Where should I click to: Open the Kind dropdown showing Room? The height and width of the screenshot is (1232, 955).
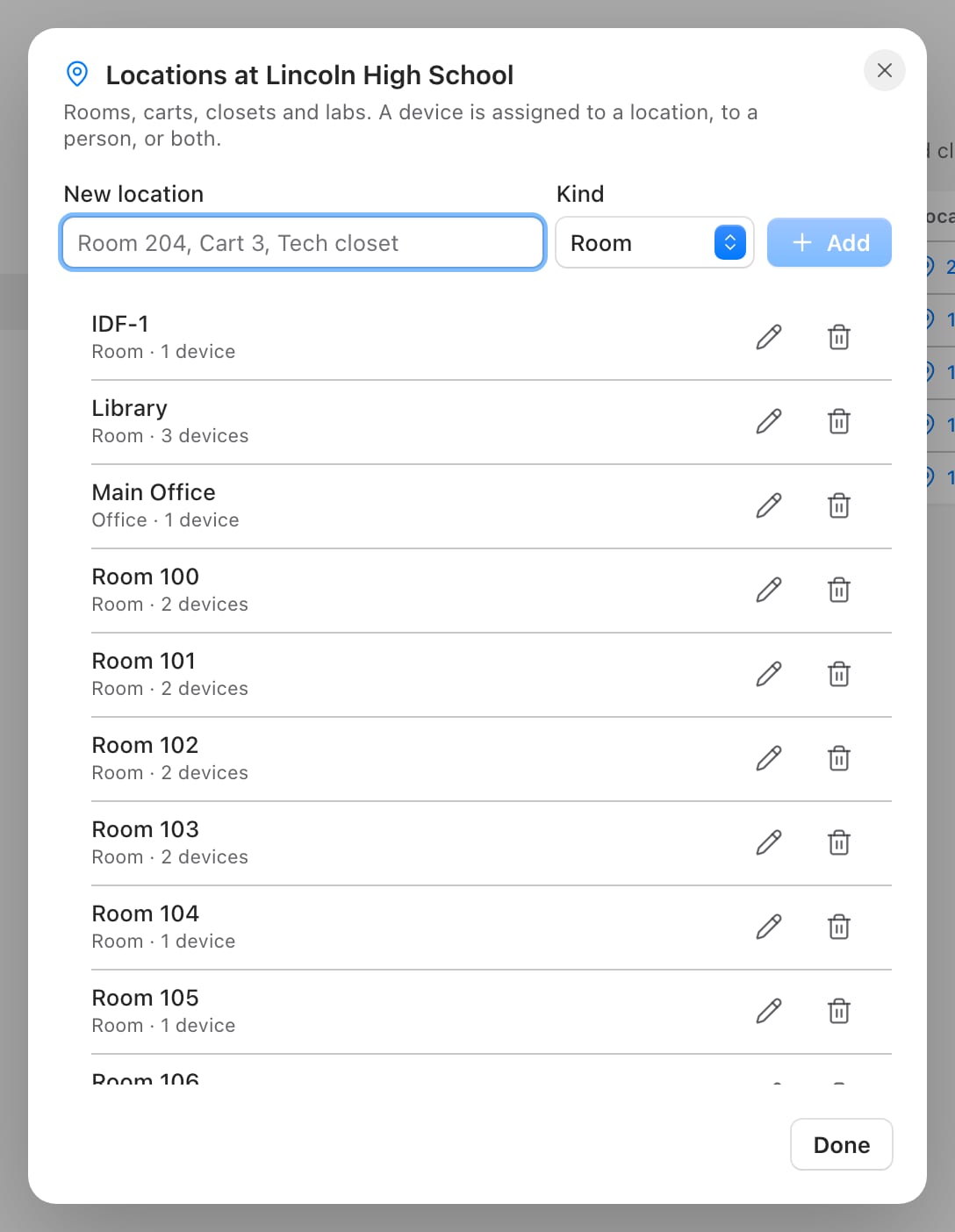(x=655, y=242)
